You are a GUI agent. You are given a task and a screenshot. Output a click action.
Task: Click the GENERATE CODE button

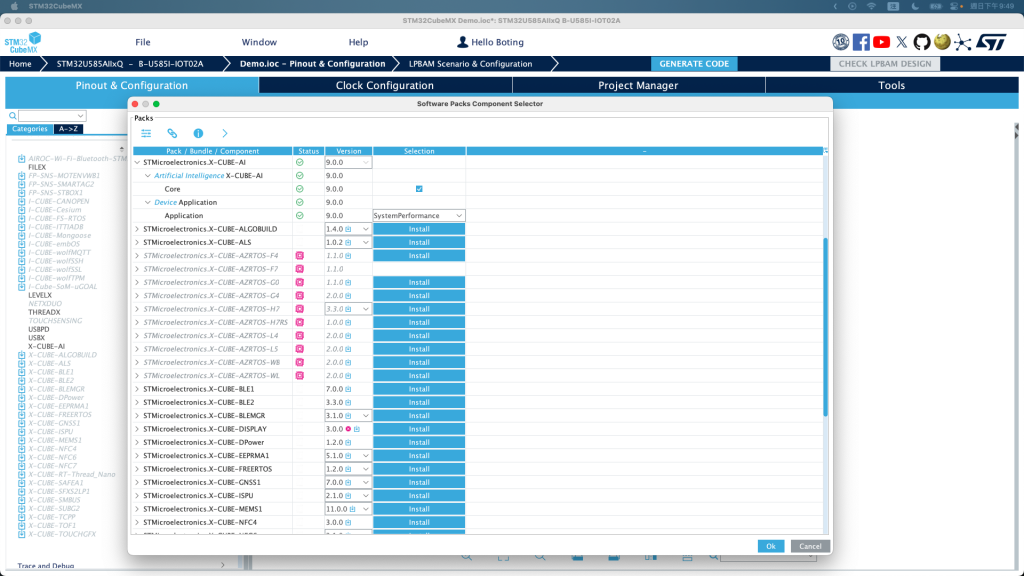tap(694, 64)
